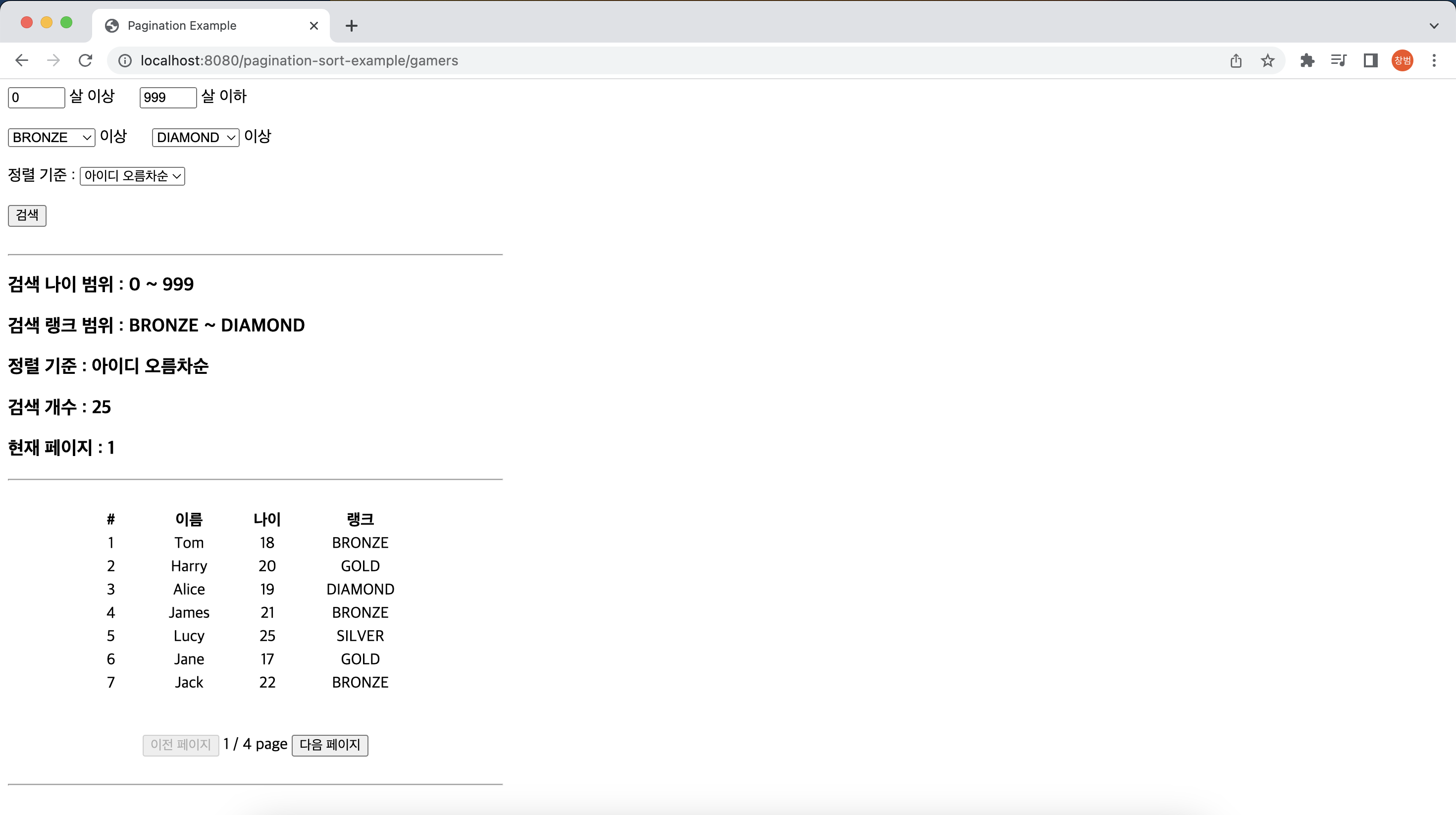Open the sort criteria dropdown

pos(132,176)
